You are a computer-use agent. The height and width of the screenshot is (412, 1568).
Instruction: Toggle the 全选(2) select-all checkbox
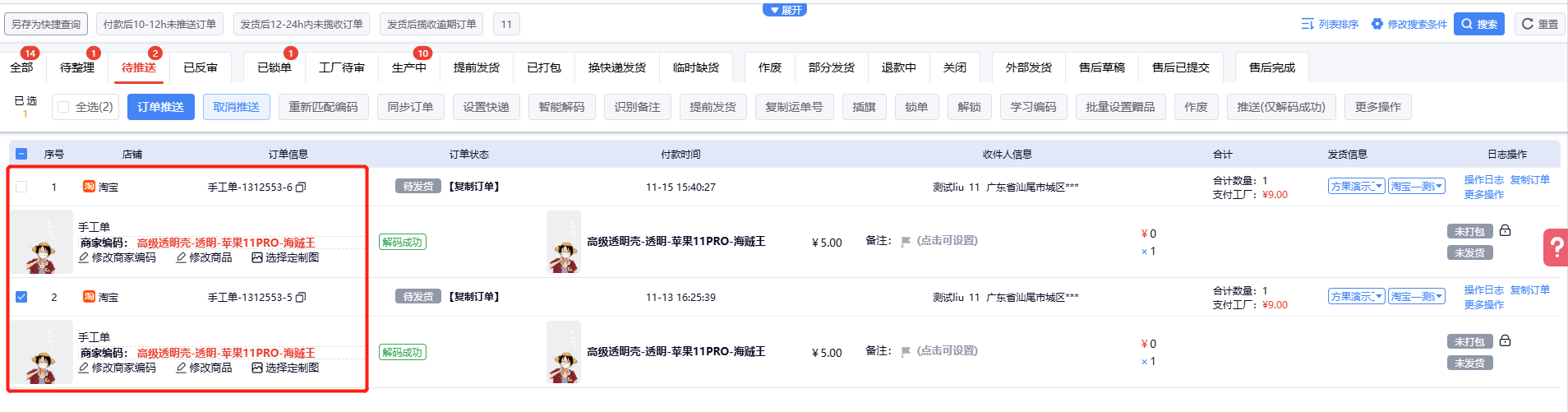click(x=63, y=107)
